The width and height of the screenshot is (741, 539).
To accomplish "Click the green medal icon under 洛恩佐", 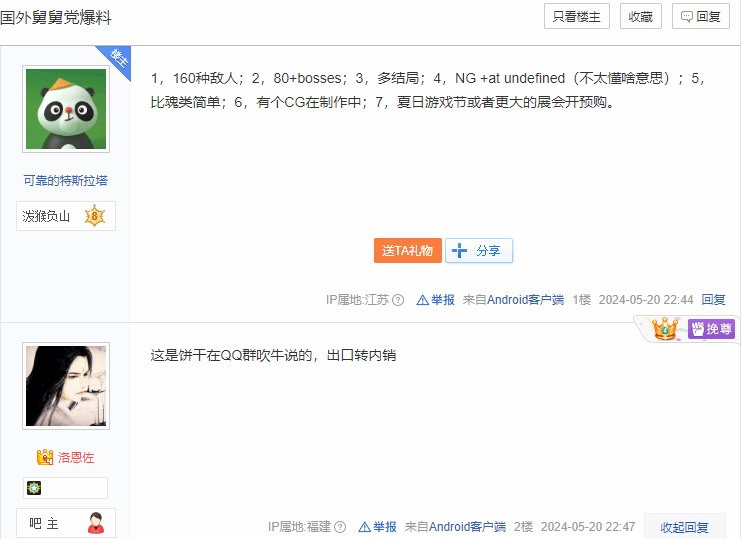I will (x=34, y=488).
